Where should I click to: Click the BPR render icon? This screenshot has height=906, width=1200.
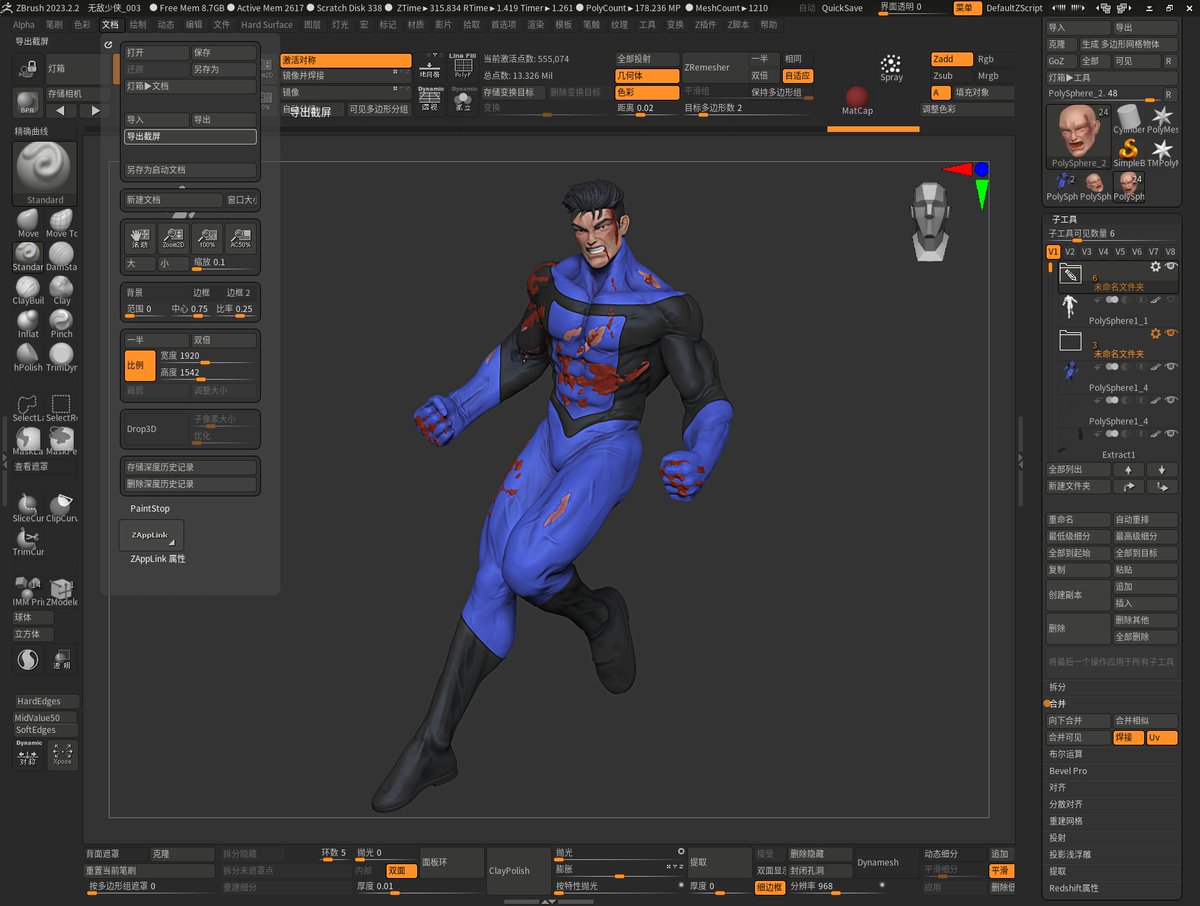click(x=27, y=102)
